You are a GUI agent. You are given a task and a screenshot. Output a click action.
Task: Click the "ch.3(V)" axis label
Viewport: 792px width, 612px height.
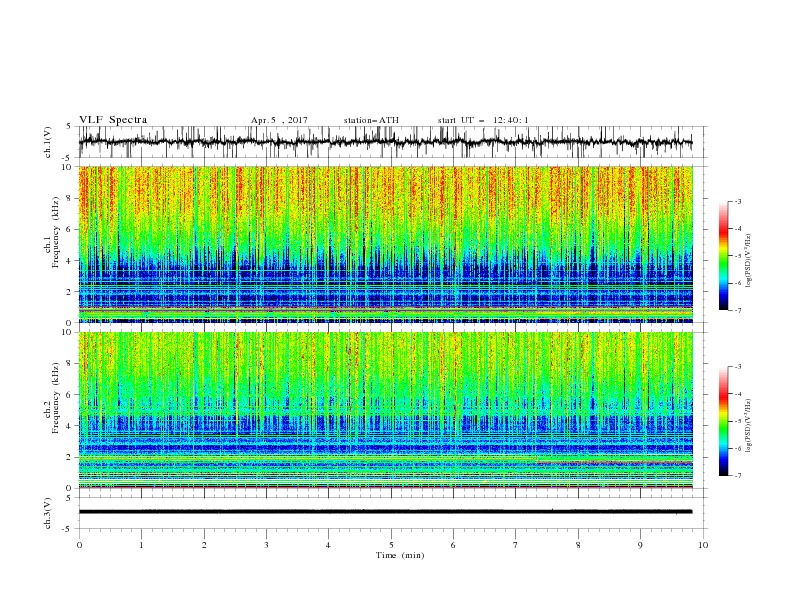[x=48, y=513]
